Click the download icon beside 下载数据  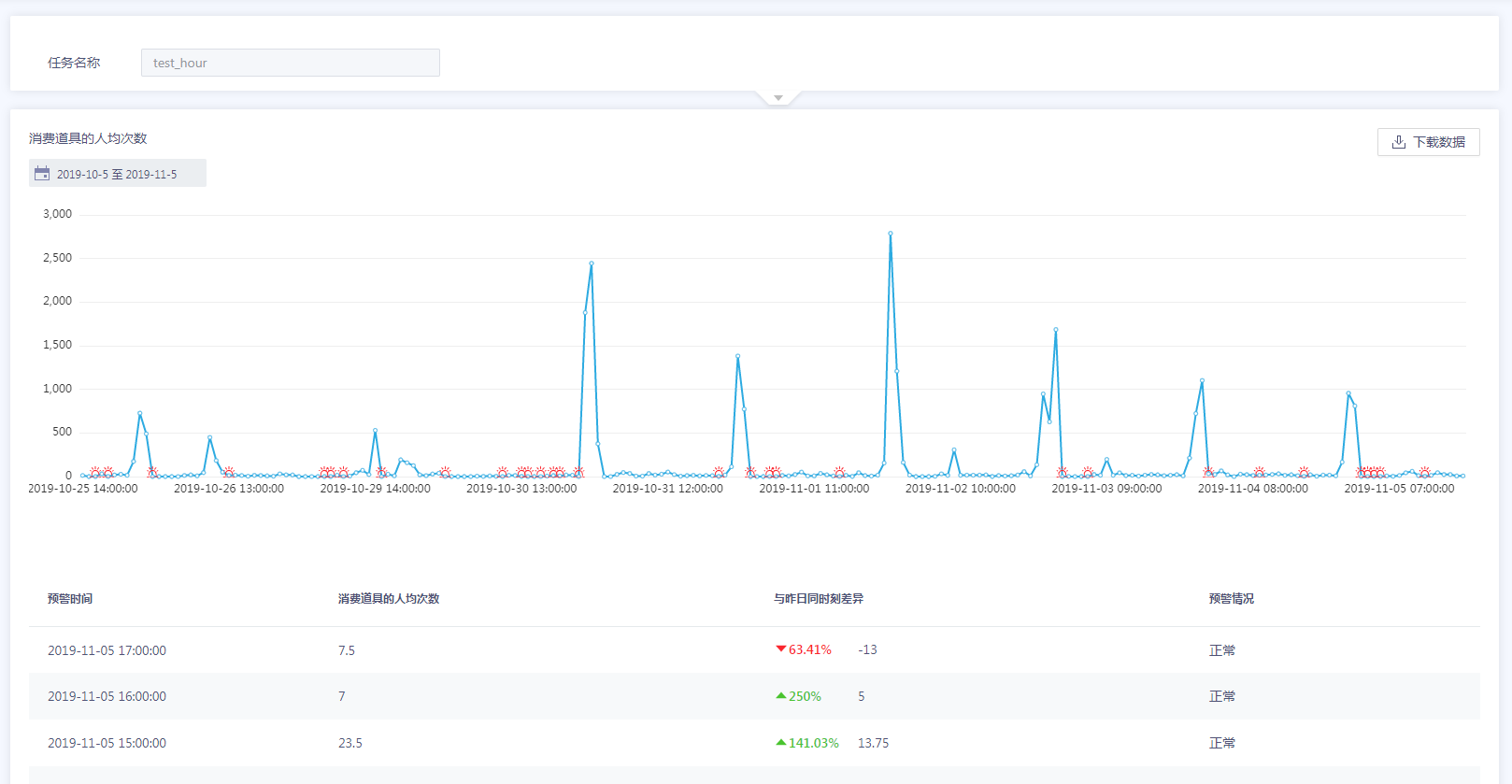pyautogui.click(x=1398, y=142)
